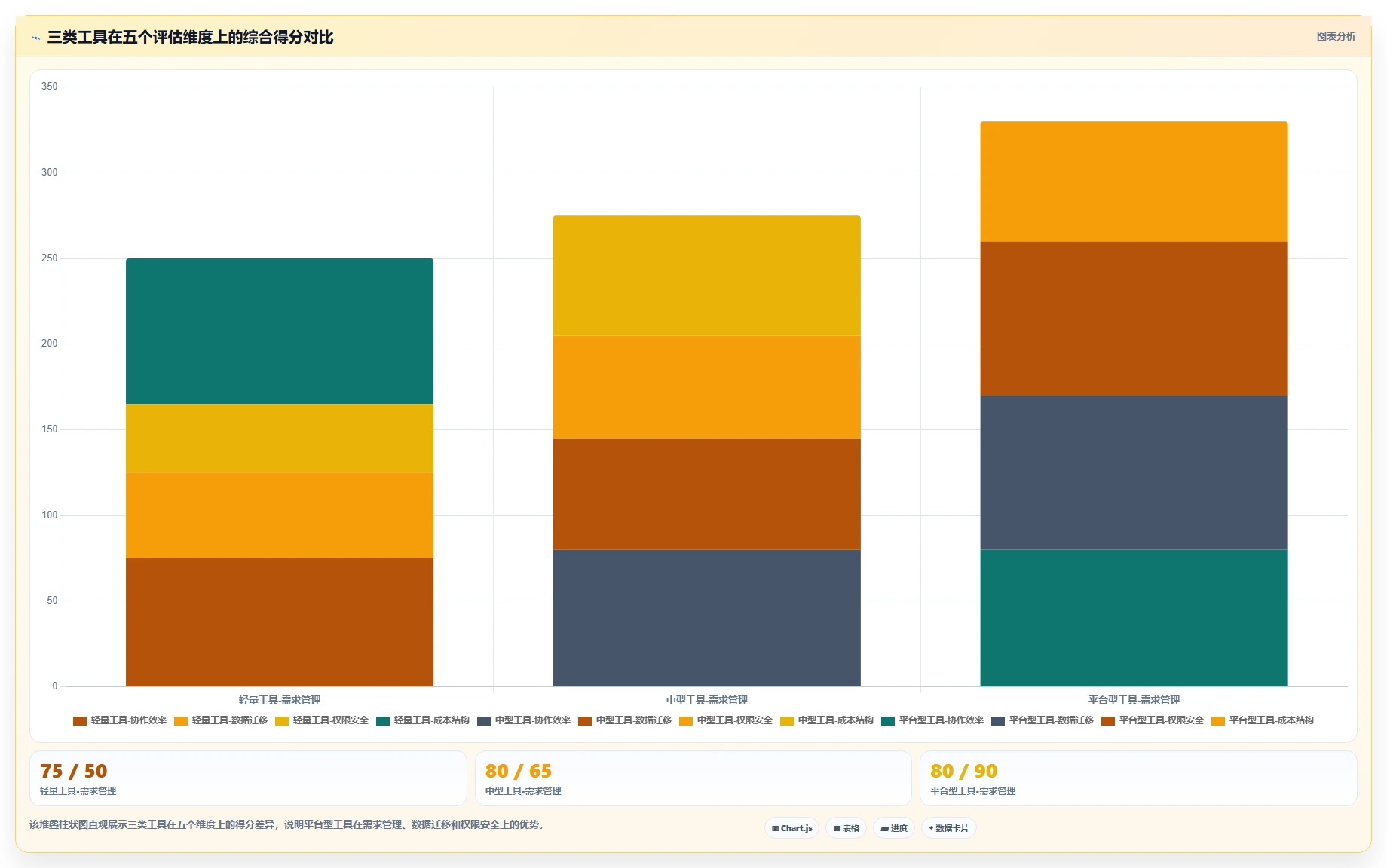Click the y-axis tick value 100

point(50,515)
